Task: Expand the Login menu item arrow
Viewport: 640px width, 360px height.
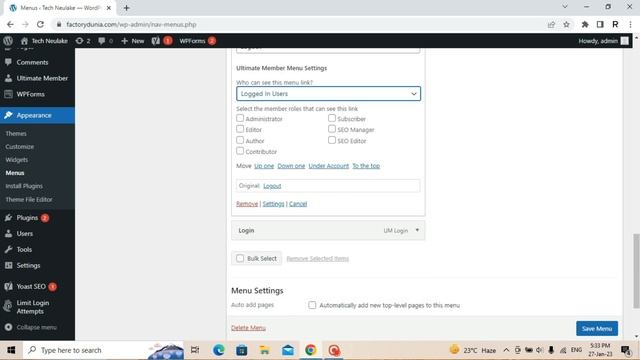Action: (417, 230)
